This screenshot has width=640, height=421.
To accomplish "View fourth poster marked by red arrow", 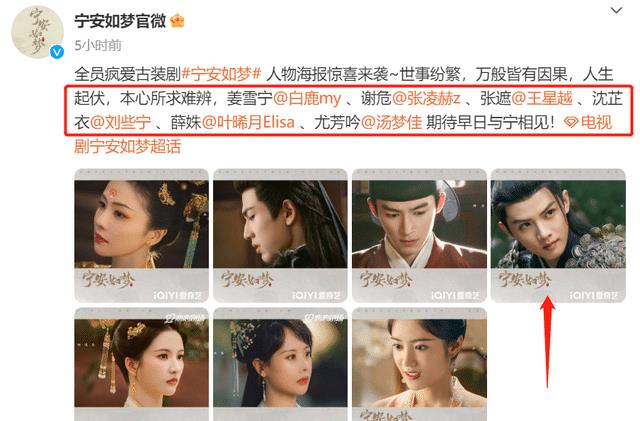I will [x=558, y=236].
